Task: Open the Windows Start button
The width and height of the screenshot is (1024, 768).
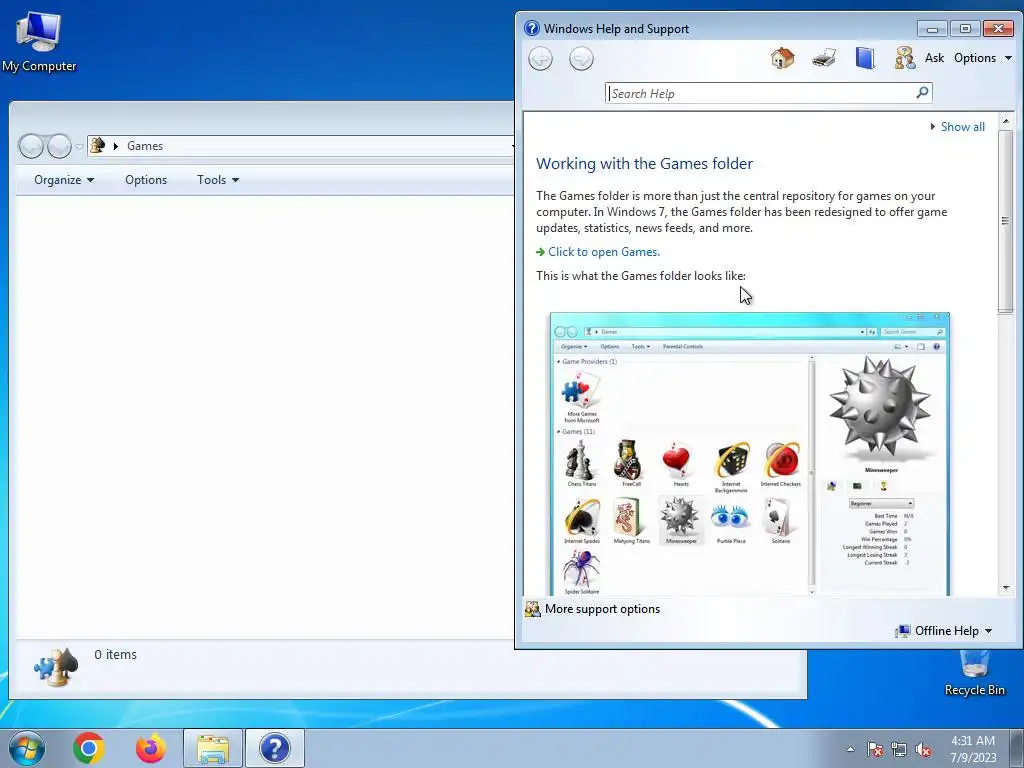Action: pyautogui.click(x=27, y=748)
